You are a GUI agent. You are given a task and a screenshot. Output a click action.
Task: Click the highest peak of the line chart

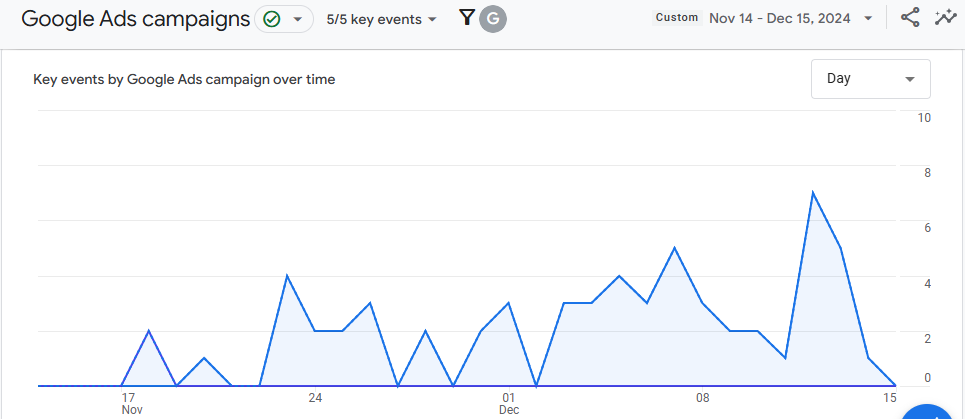(x=813, y=192)
